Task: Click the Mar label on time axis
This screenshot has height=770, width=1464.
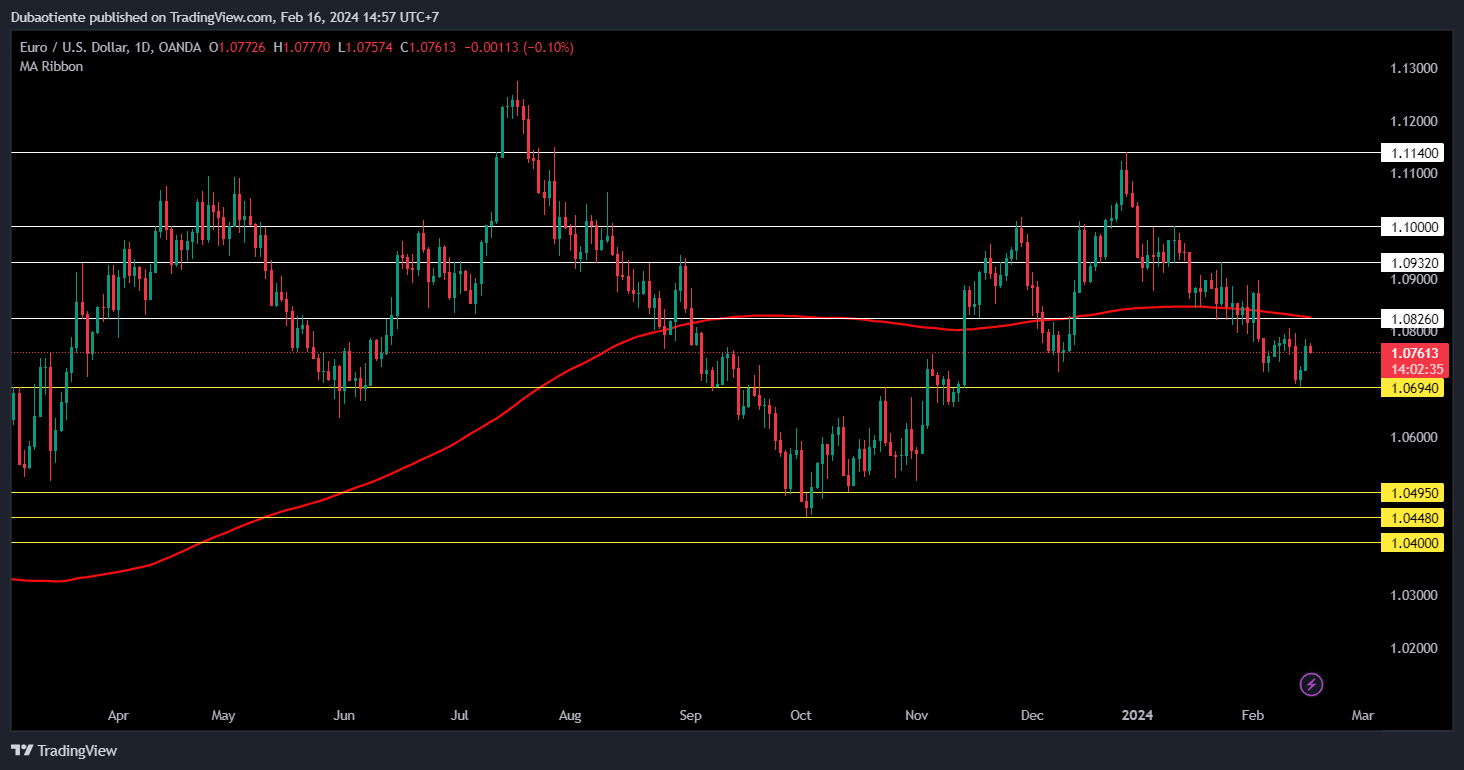Action: 1362,716
